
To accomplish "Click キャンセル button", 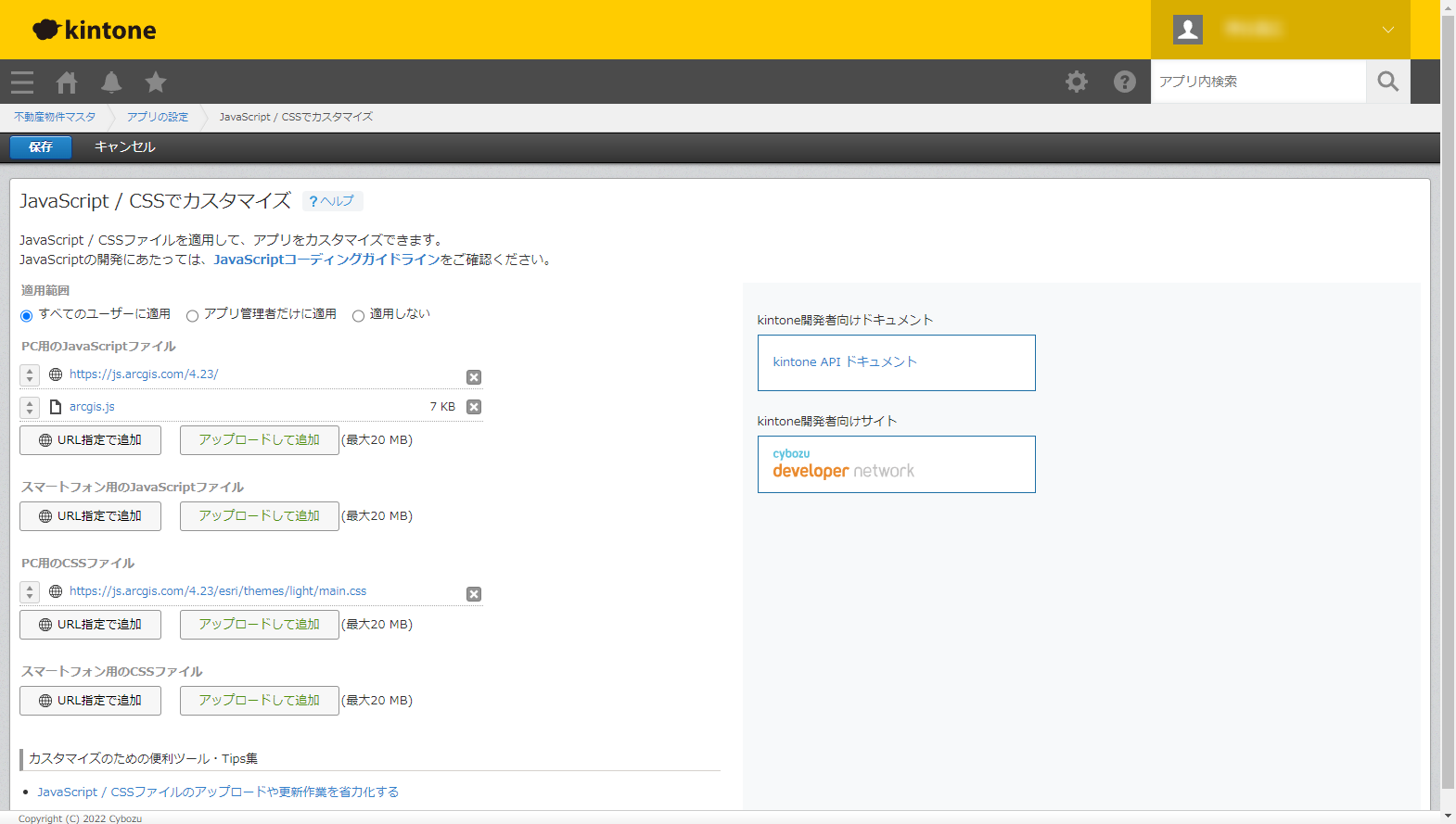I will coord(125,146).
